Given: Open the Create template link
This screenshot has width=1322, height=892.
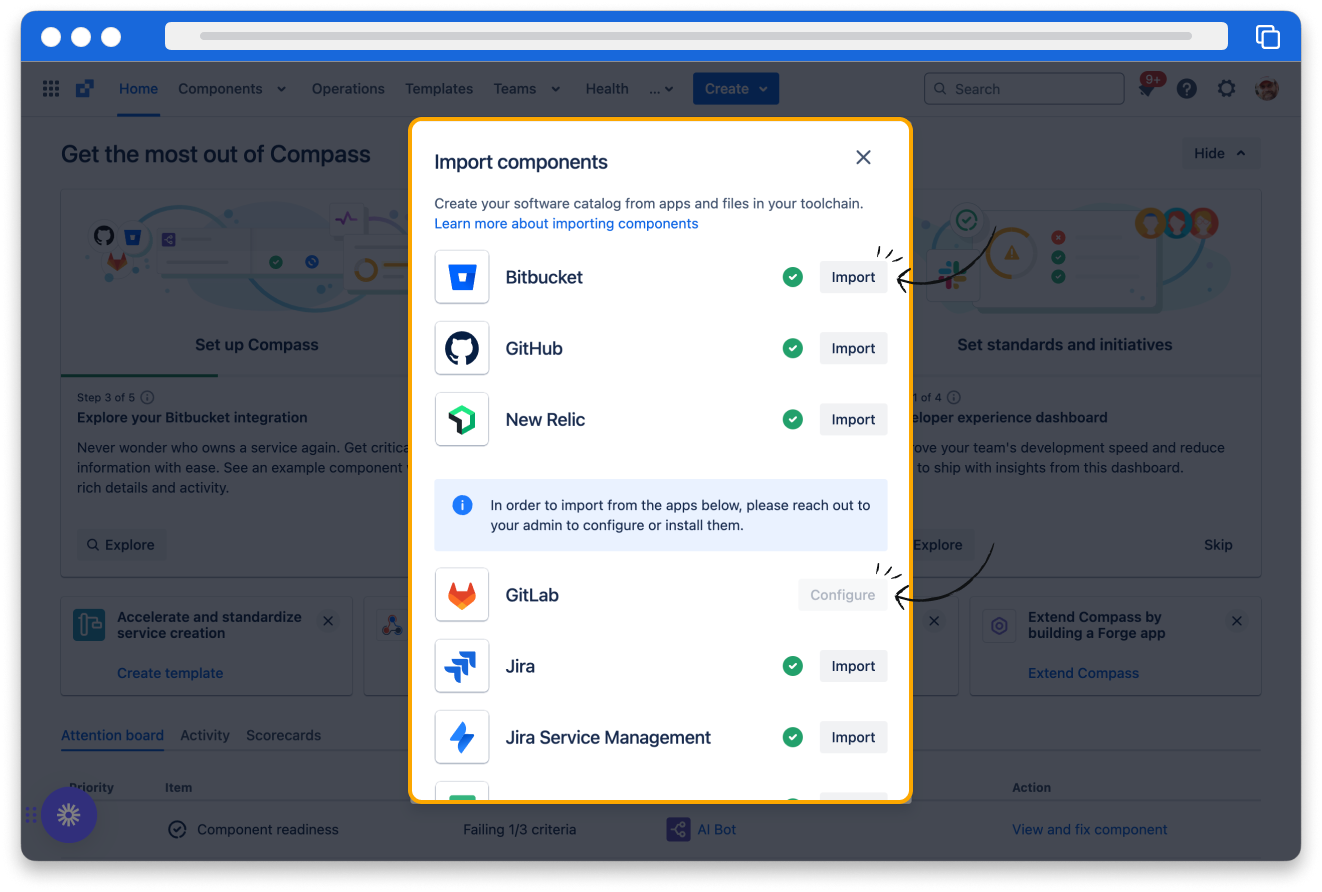Looking at the screenshot, I should [x=170, y=673].
